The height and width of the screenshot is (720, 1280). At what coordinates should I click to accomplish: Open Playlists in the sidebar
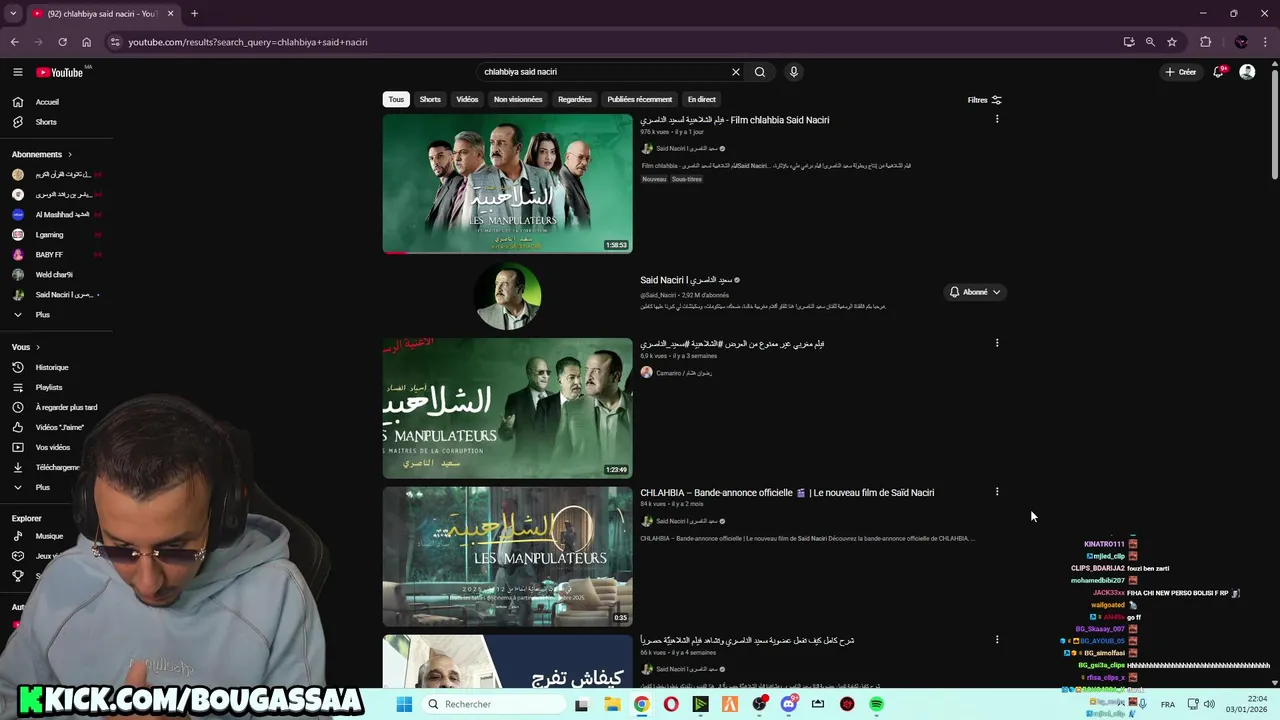click(49, 387)
